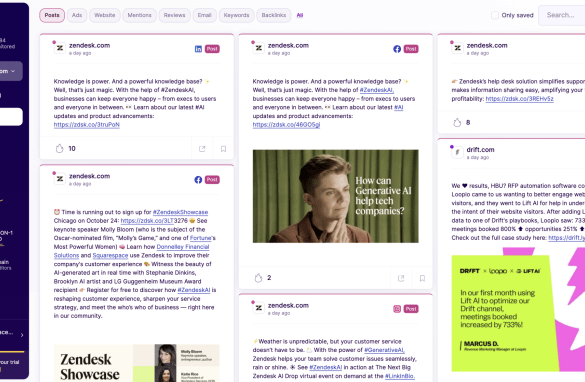585x382 pixels.
Task: Click Post badge on Zendesk Showcase post
Action: [212, 179]
